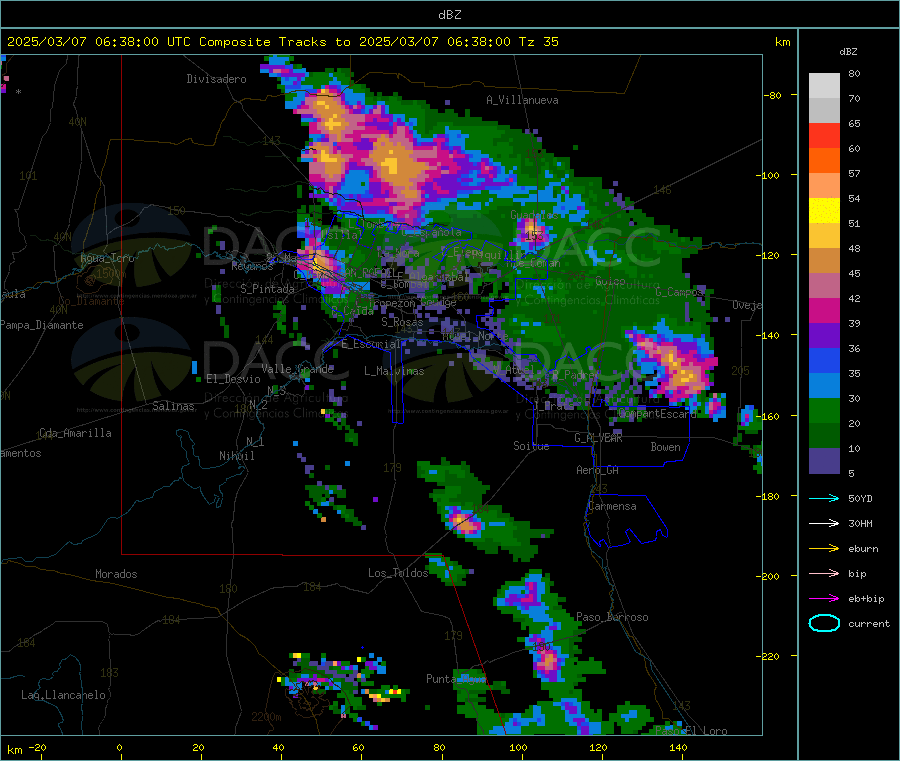Click the 'Soitue' map label

pos(531,446)
